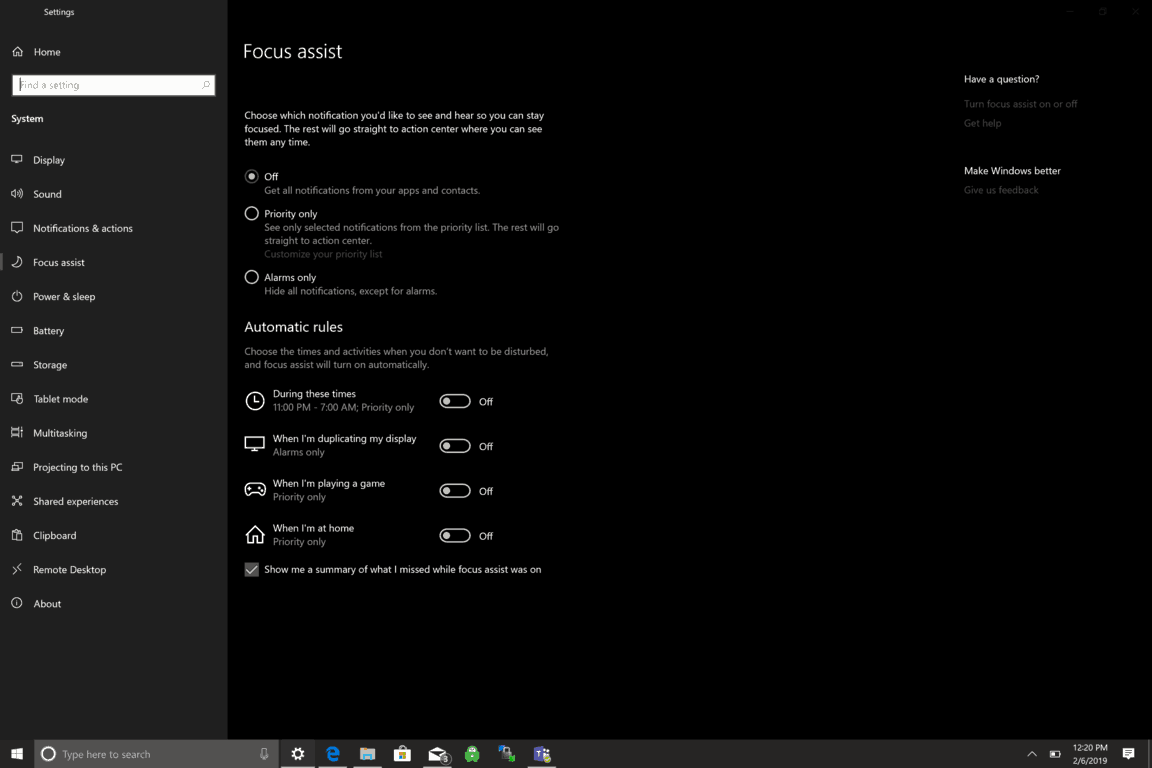The width and height of the screenshot is (1152, 768).
Task: Go to Notifications & actions page
Action: [82, 228]
